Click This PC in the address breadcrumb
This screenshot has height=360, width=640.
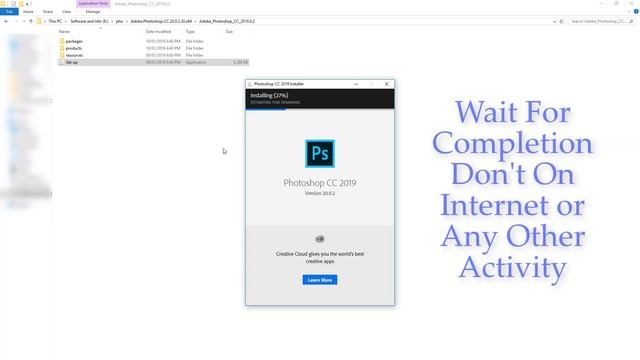(55, 21)
